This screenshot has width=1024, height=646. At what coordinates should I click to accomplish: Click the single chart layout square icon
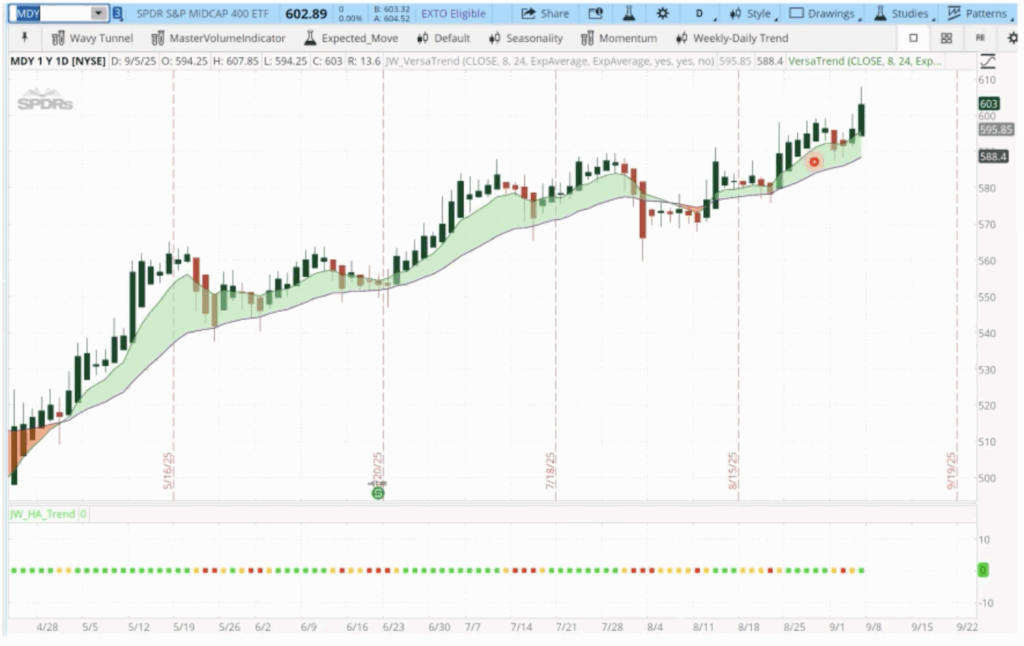(x=913, y=38)
